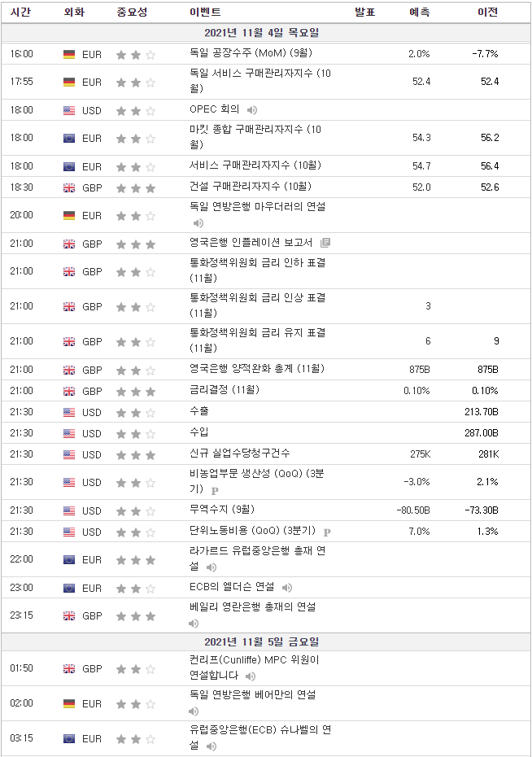Click the 중요성 column header
Screen dimensions: 532x757
coord(132,12)
